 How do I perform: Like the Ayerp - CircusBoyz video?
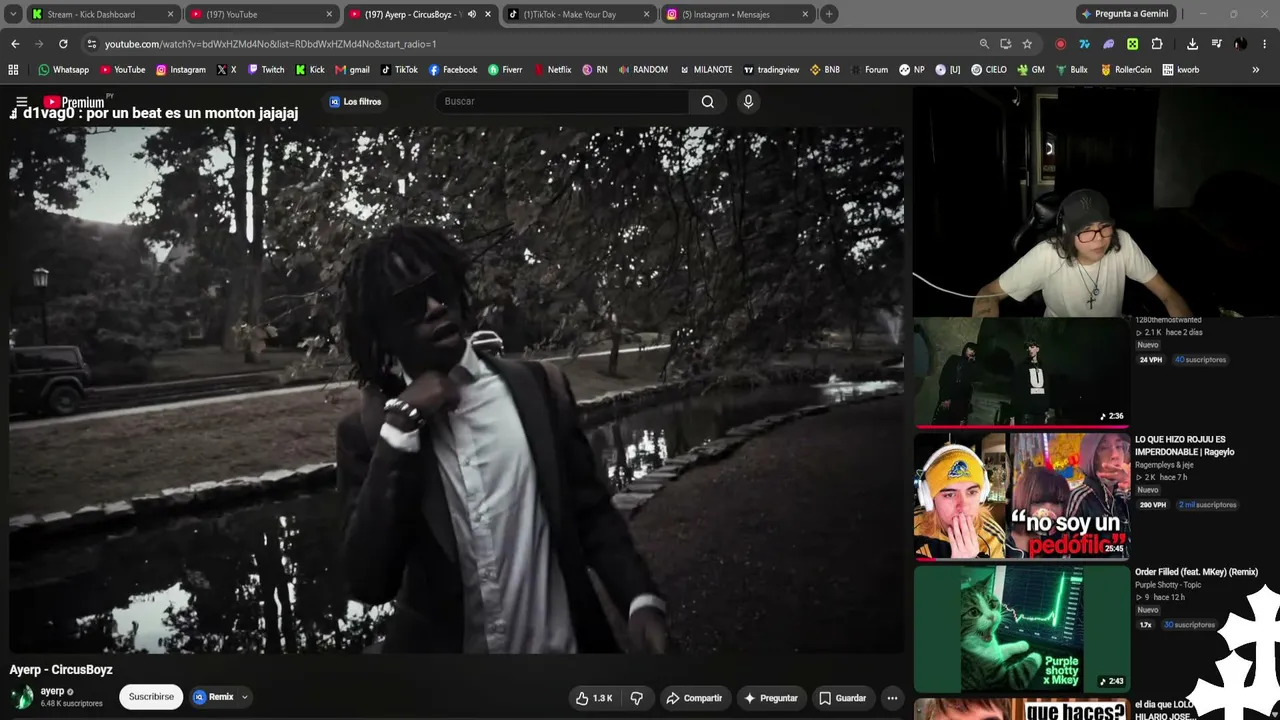click(594, 698)
